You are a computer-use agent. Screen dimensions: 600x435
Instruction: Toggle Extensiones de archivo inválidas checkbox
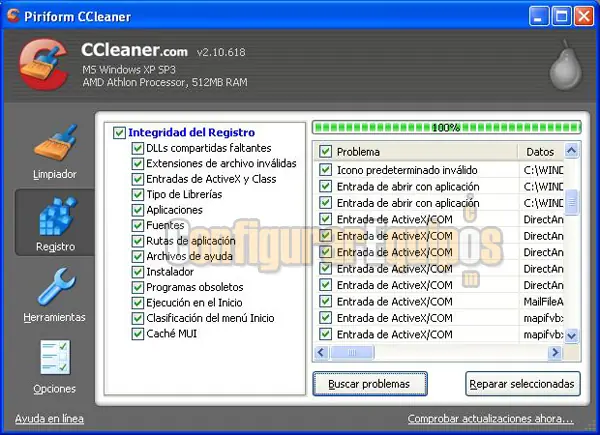coord(137,164)
